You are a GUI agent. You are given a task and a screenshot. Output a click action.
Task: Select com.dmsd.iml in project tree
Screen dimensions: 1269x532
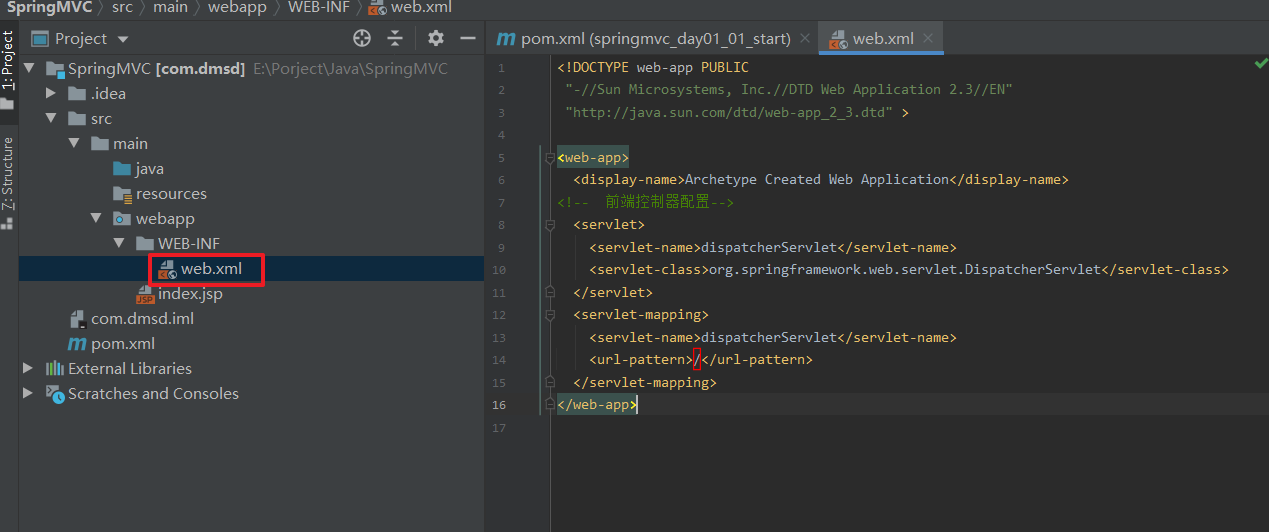pos(142,319)
